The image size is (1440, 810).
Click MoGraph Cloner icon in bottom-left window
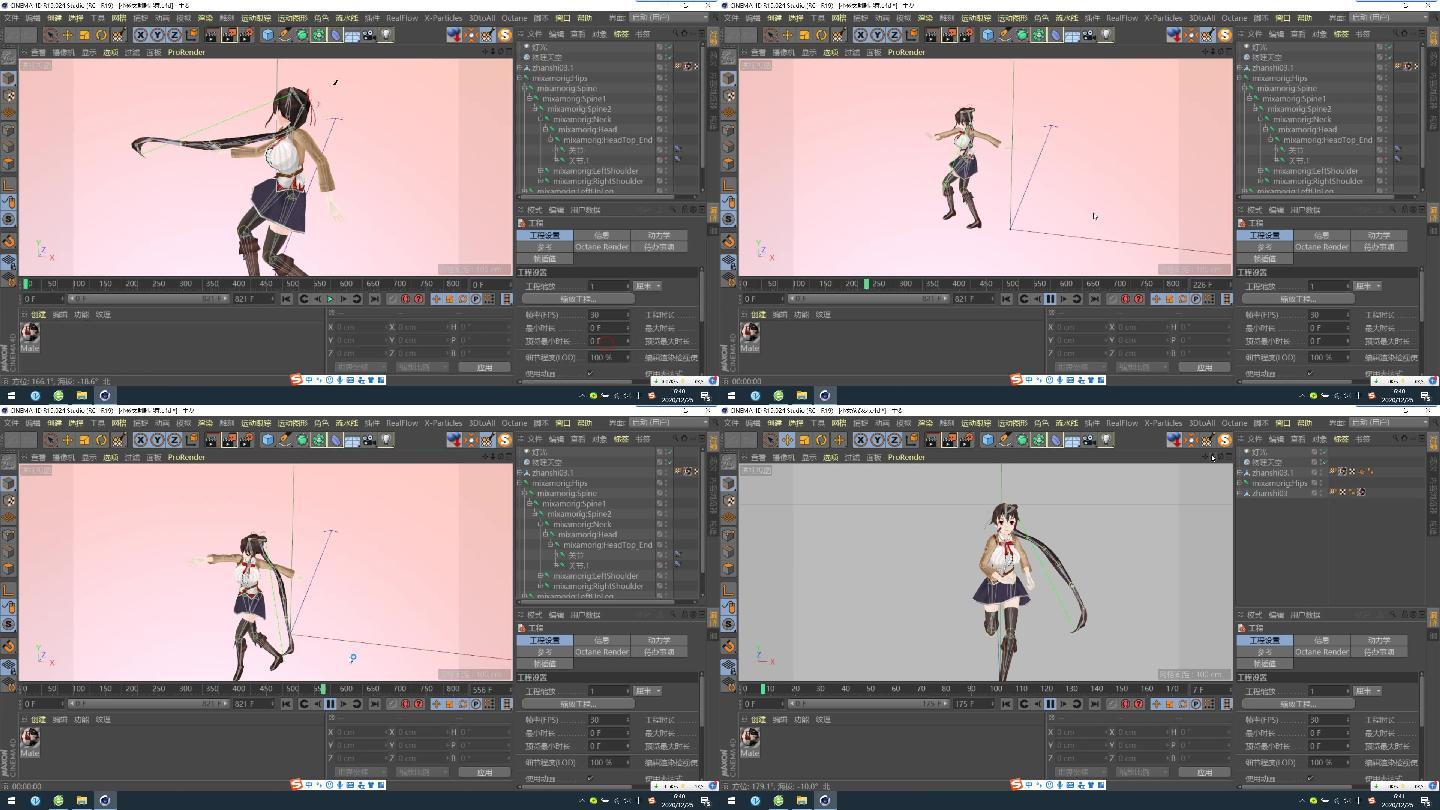[318, 440]
